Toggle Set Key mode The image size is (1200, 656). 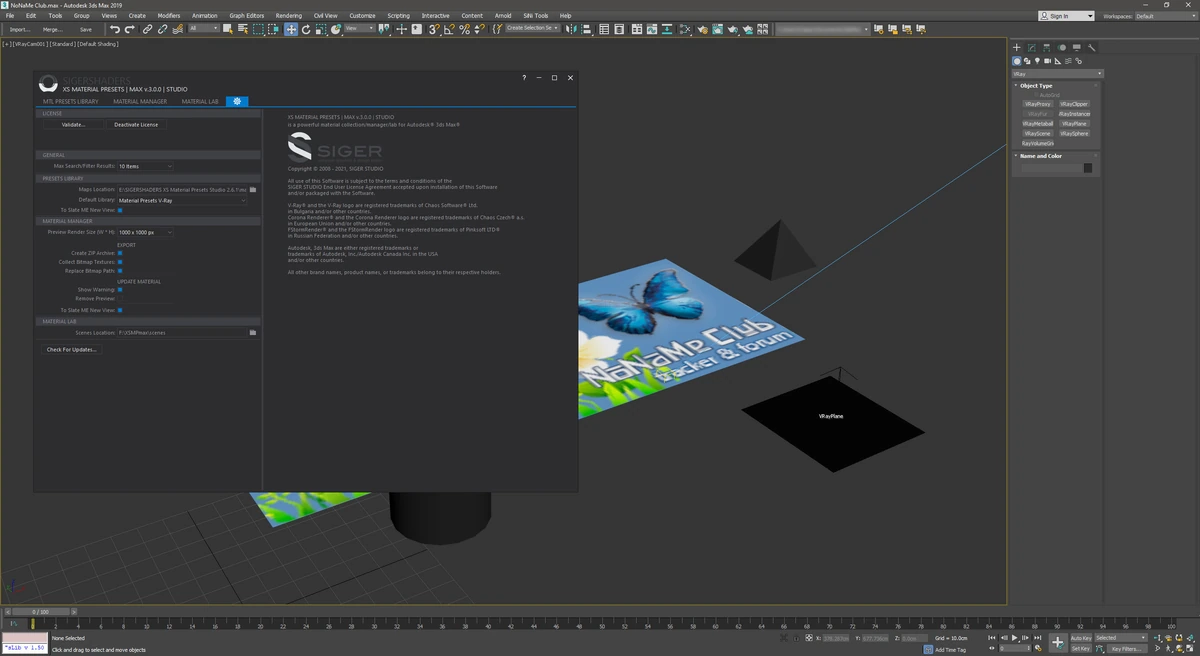coord(1081,648)
